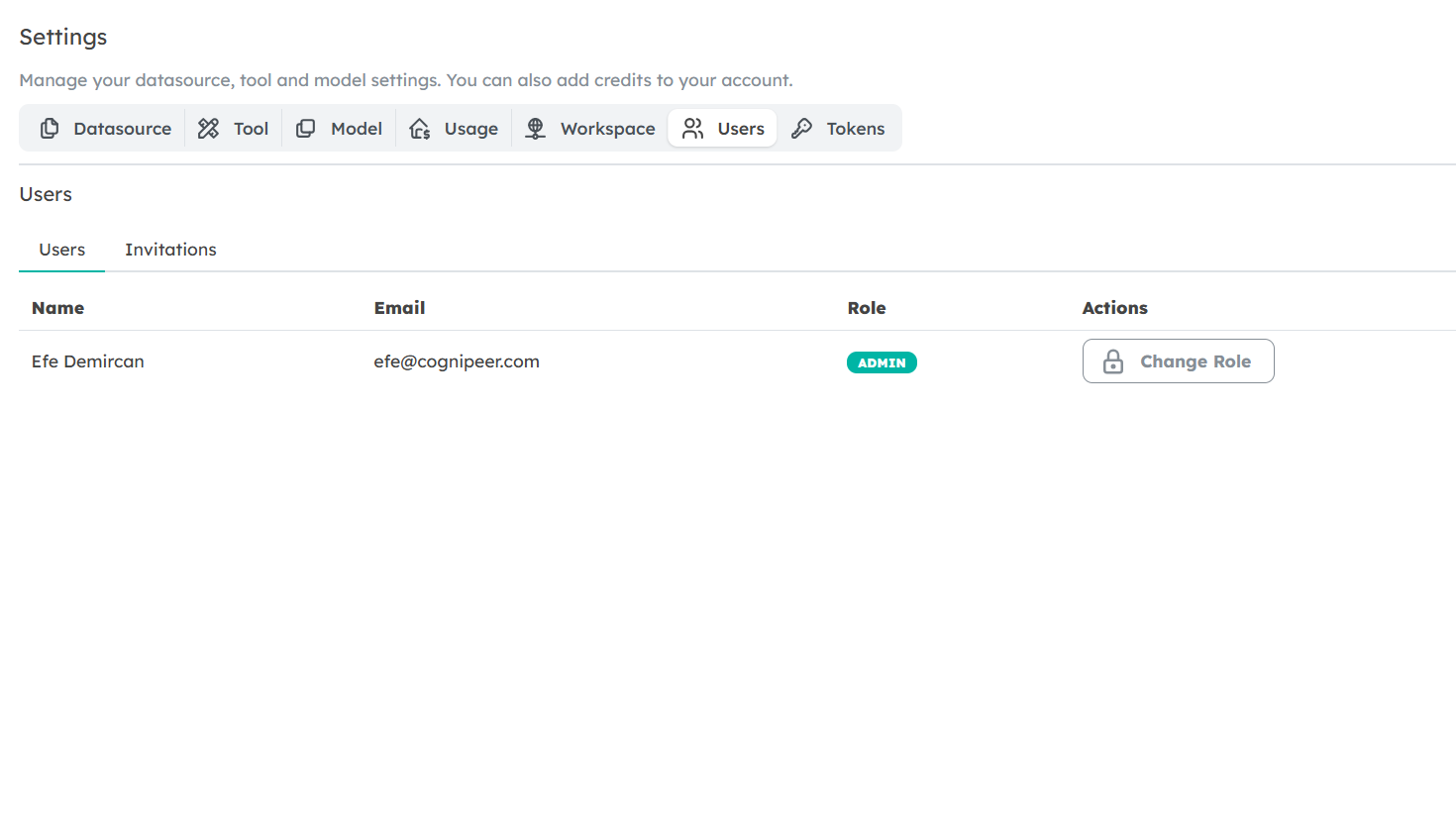Click the name Efe Demircan
1456x824 pixels.
coord(87,360)
